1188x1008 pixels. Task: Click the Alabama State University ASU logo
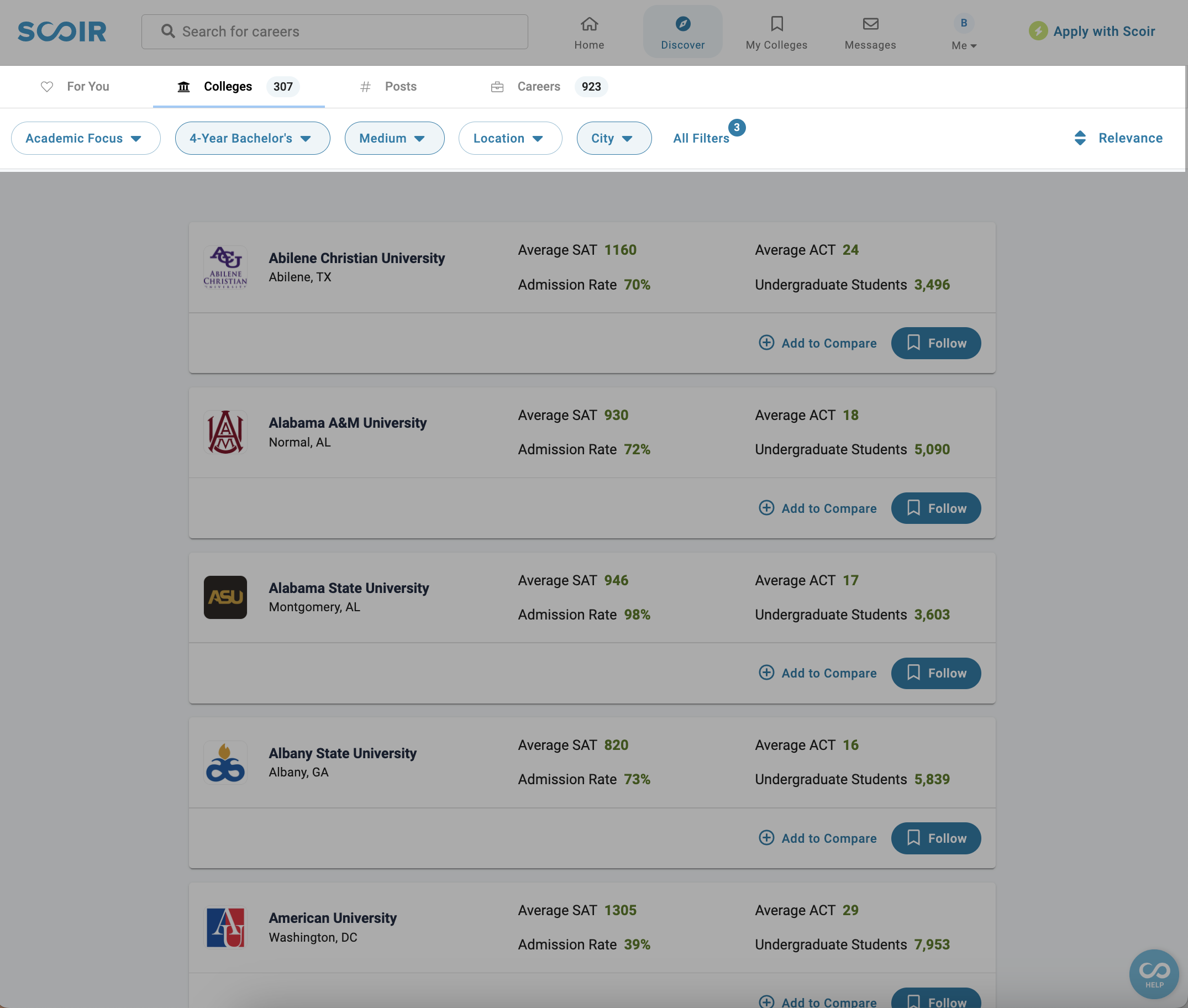225,597
